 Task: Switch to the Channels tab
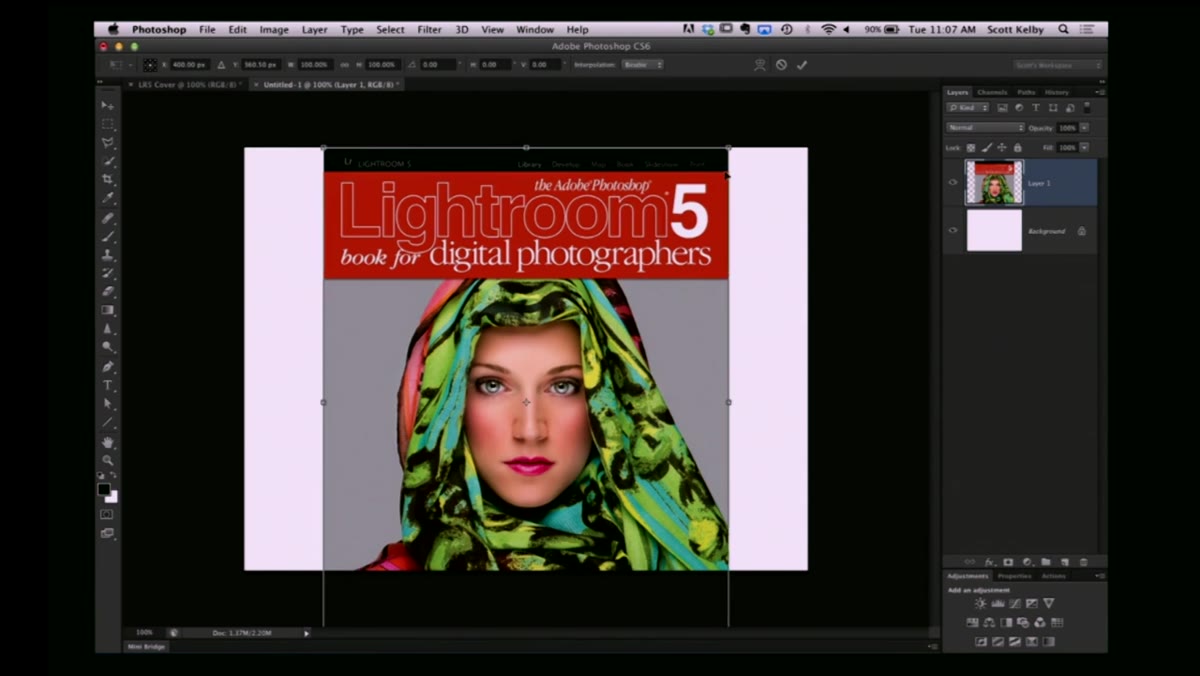click(x=992, y=92)
